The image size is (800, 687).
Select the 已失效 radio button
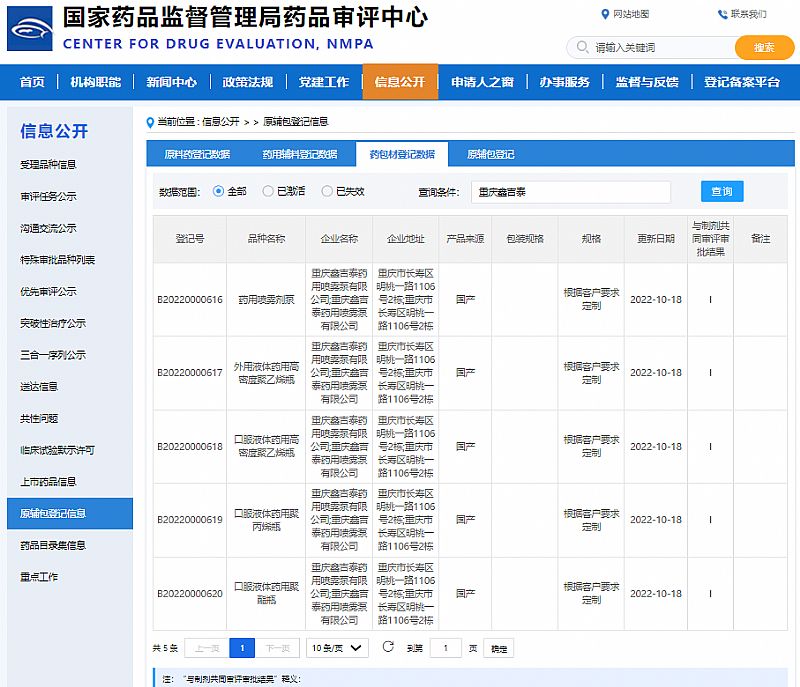click(x=327, y=191)
